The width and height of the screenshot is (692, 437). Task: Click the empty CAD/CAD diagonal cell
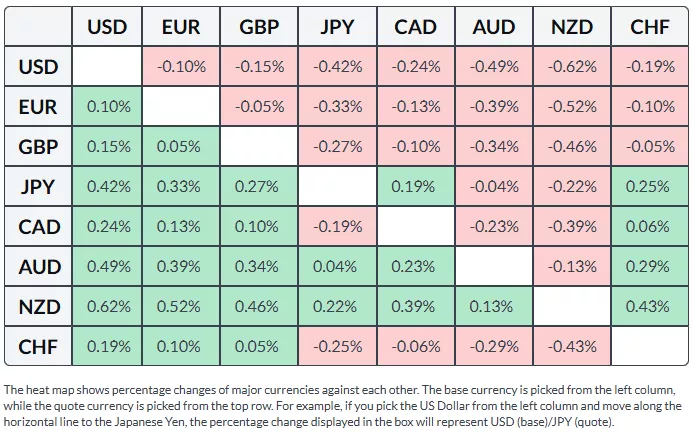pyautogui.click(x=417, y=227)
